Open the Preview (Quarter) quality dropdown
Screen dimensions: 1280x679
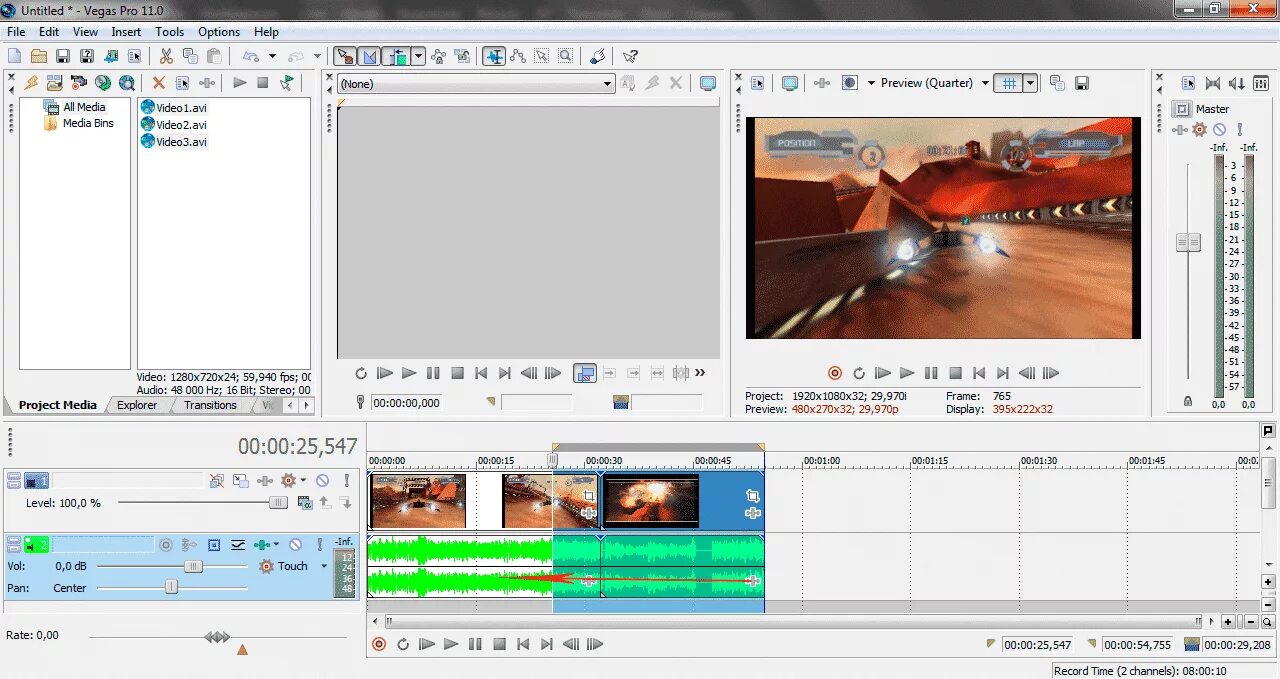coord(985,83)
